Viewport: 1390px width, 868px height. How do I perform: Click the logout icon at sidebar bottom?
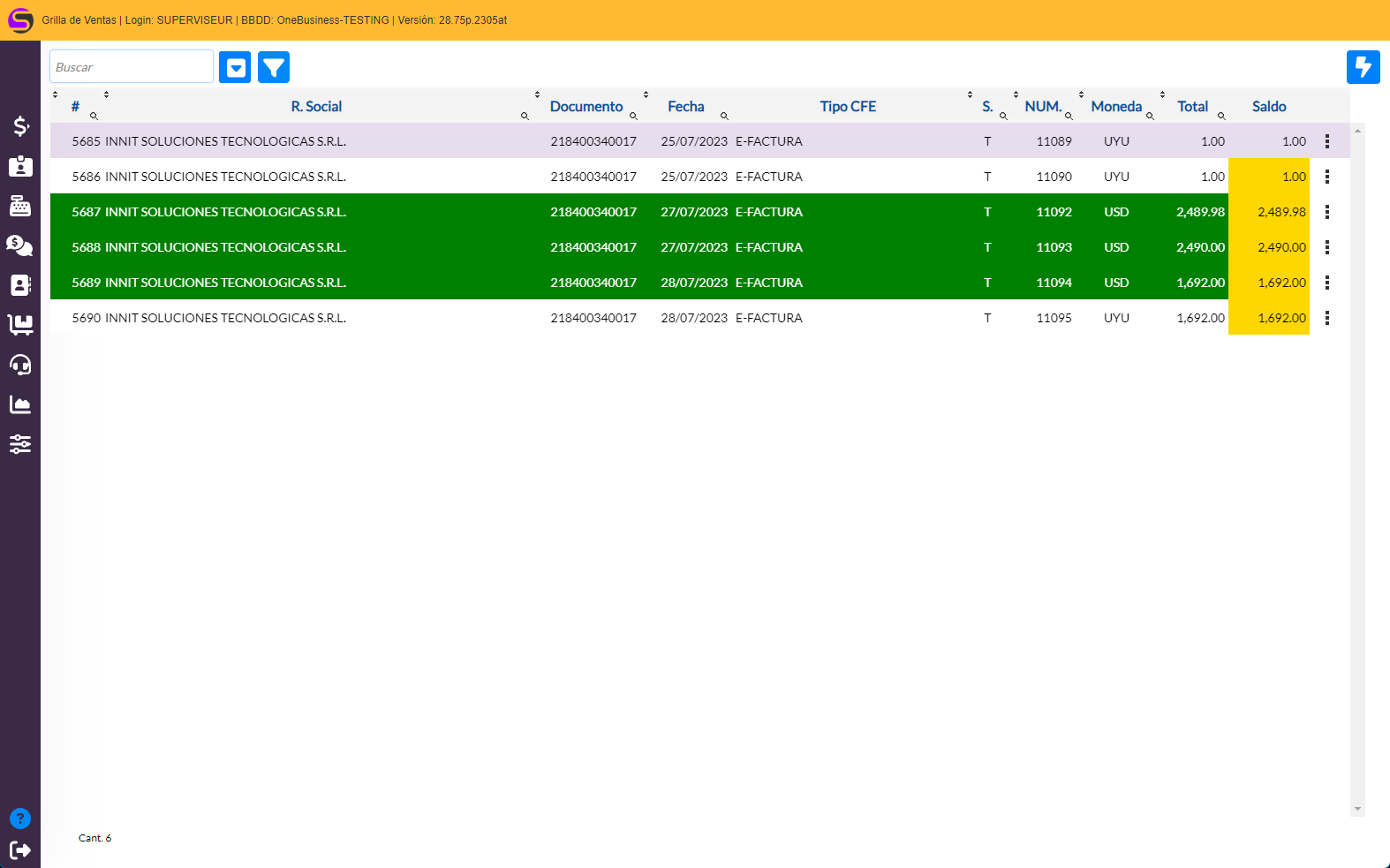[20, 849]
